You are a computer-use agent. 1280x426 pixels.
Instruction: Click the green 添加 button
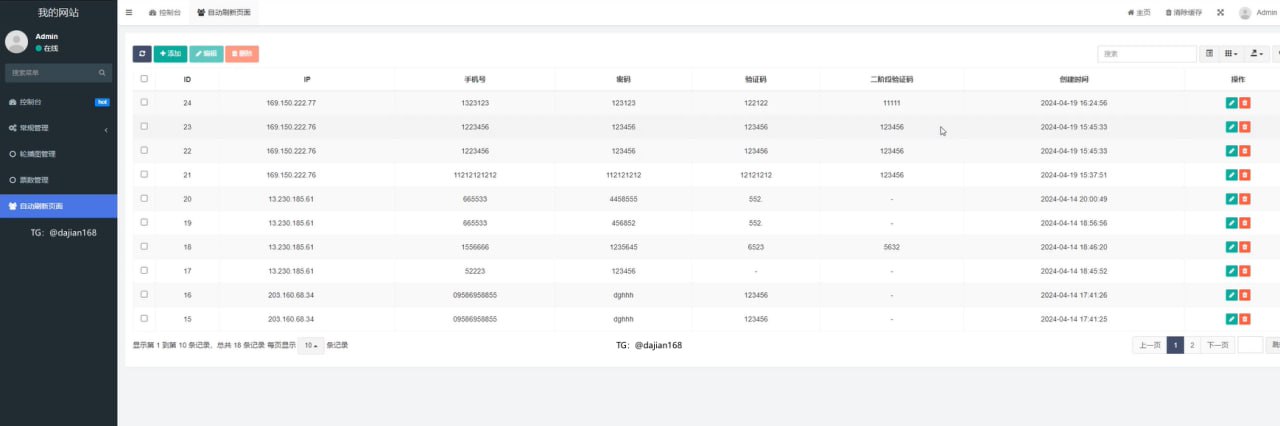pyautogui.click(x=170, y=53)
